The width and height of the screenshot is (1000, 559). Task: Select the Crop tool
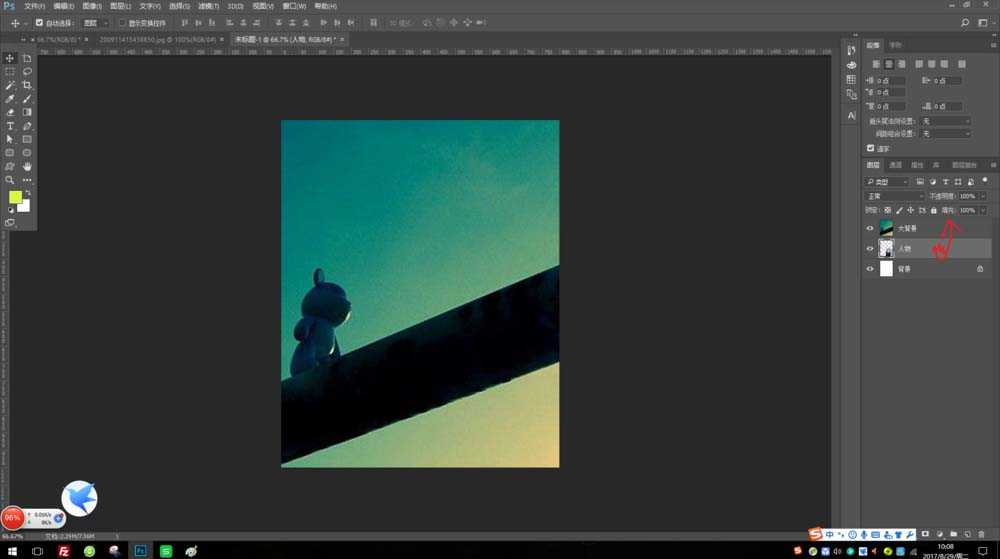point(27,86)
